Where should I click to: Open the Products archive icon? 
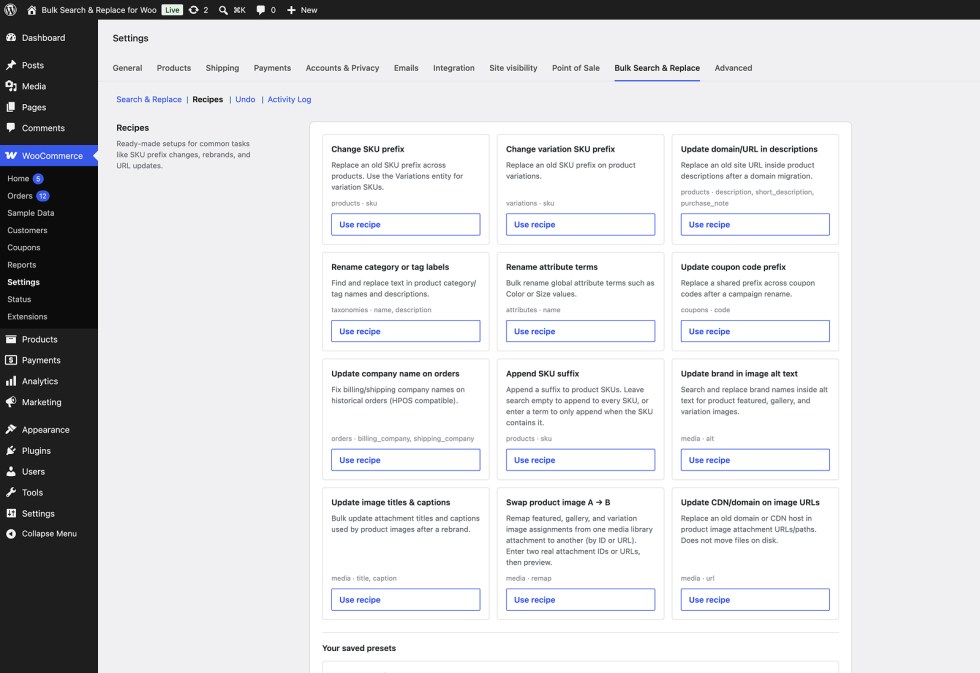pyautogui.click(x=11, y=339)
